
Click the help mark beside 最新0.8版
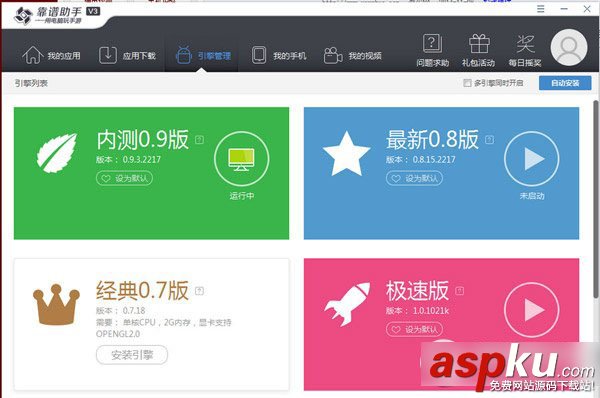tap(489, 140)
